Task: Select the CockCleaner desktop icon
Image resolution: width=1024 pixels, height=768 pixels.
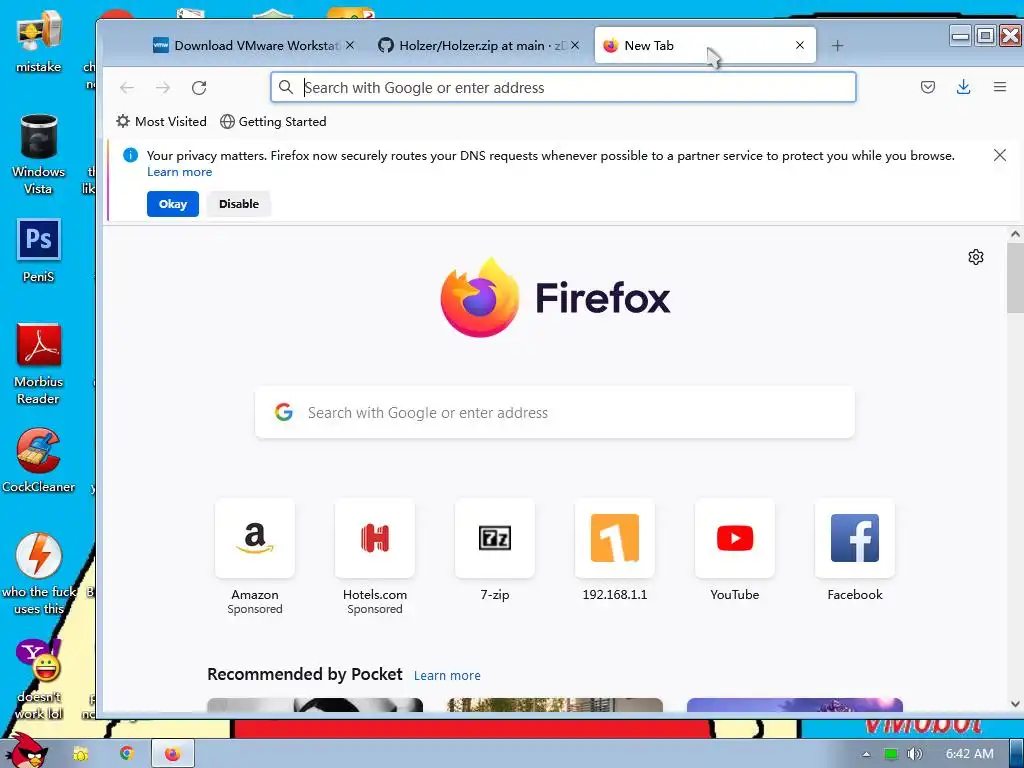Action: click(x=39, y=460)
